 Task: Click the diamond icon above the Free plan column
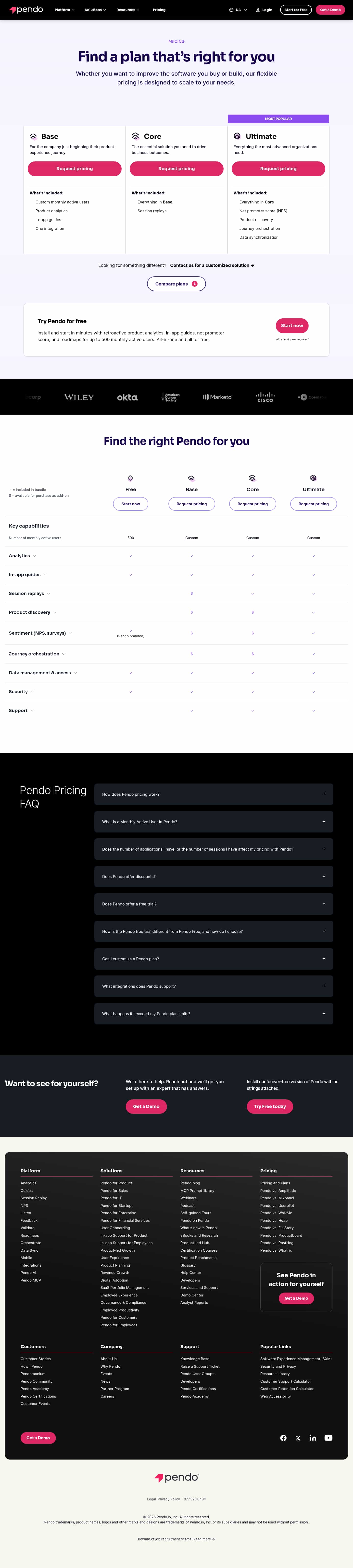[x=130, y=478]
